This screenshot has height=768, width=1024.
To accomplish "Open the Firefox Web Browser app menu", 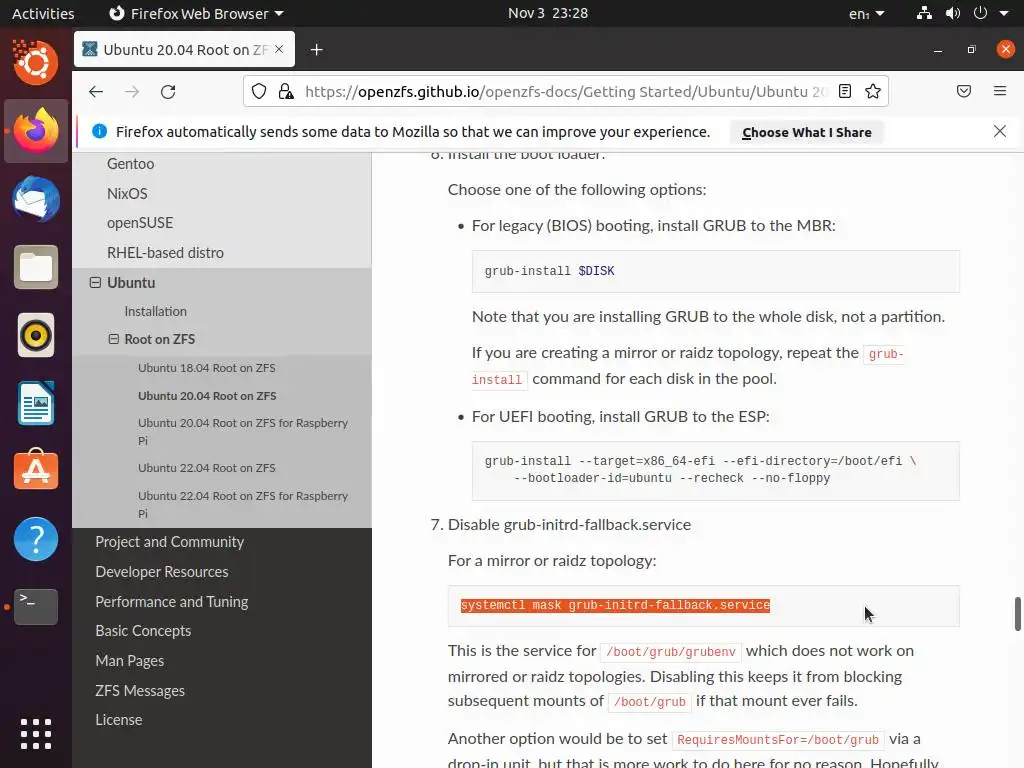I will click(196, 13).
